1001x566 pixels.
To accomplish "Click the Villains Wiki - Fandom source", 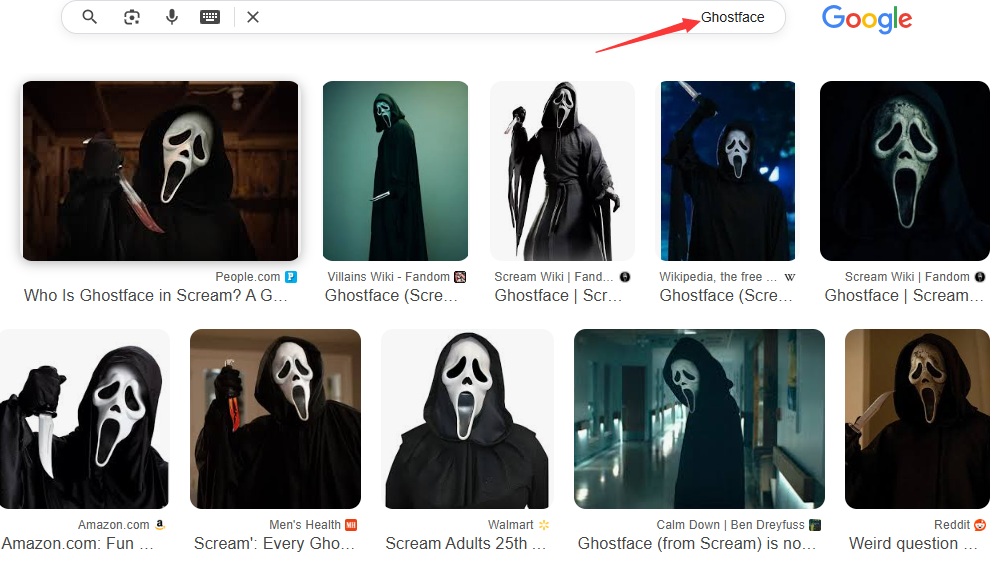I will pyautogui.click(x=389, y=277).
